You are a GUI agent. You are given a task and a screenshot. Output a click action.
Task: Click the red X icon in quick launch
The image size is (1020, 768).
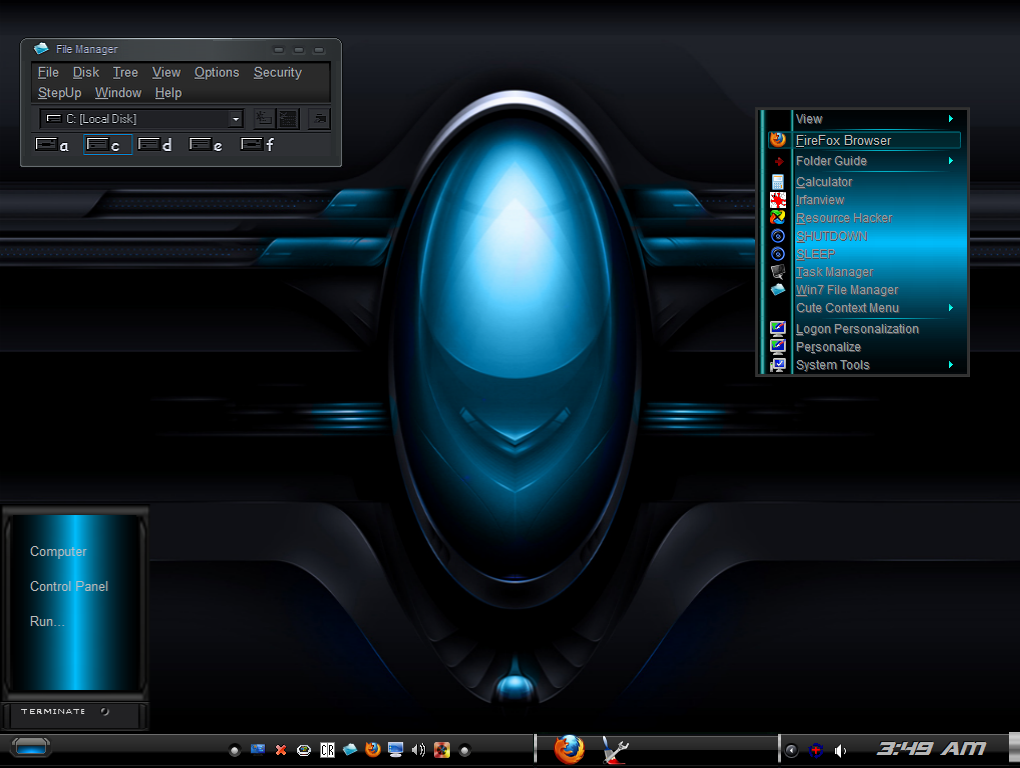281,750
